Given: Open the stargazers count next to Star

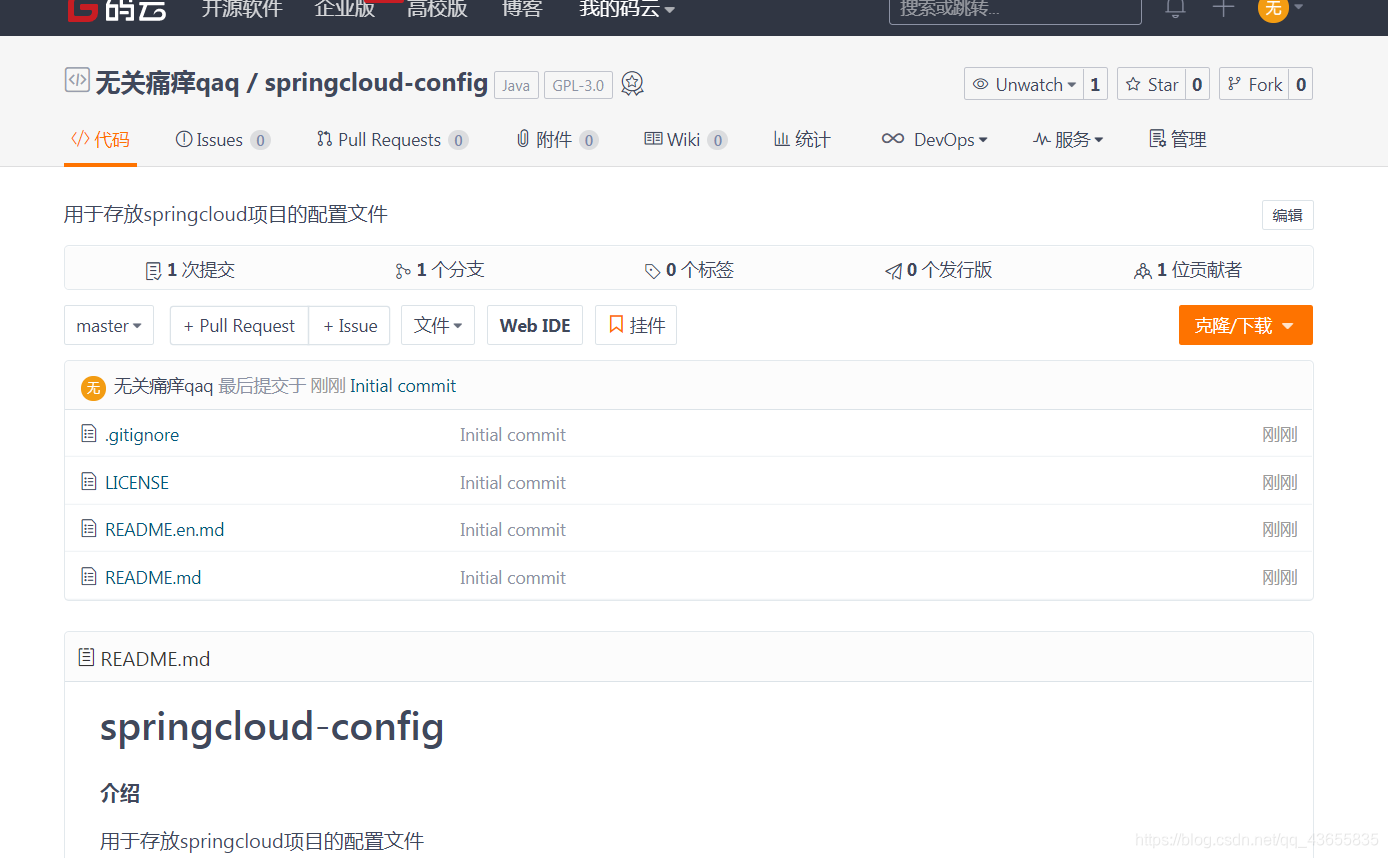Looking at the screenshot, I should [x=1197, y=84].
